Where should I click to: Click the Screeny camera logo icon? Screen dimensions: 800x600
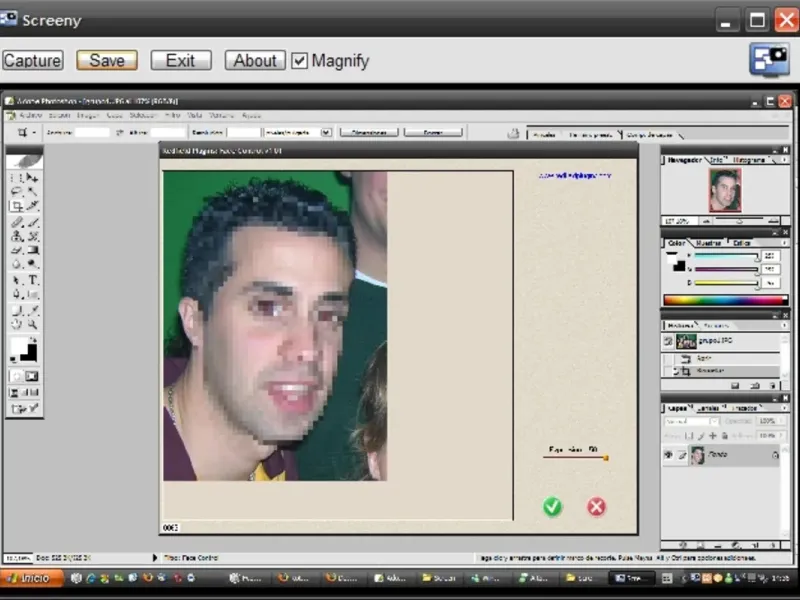pos(769,59)
